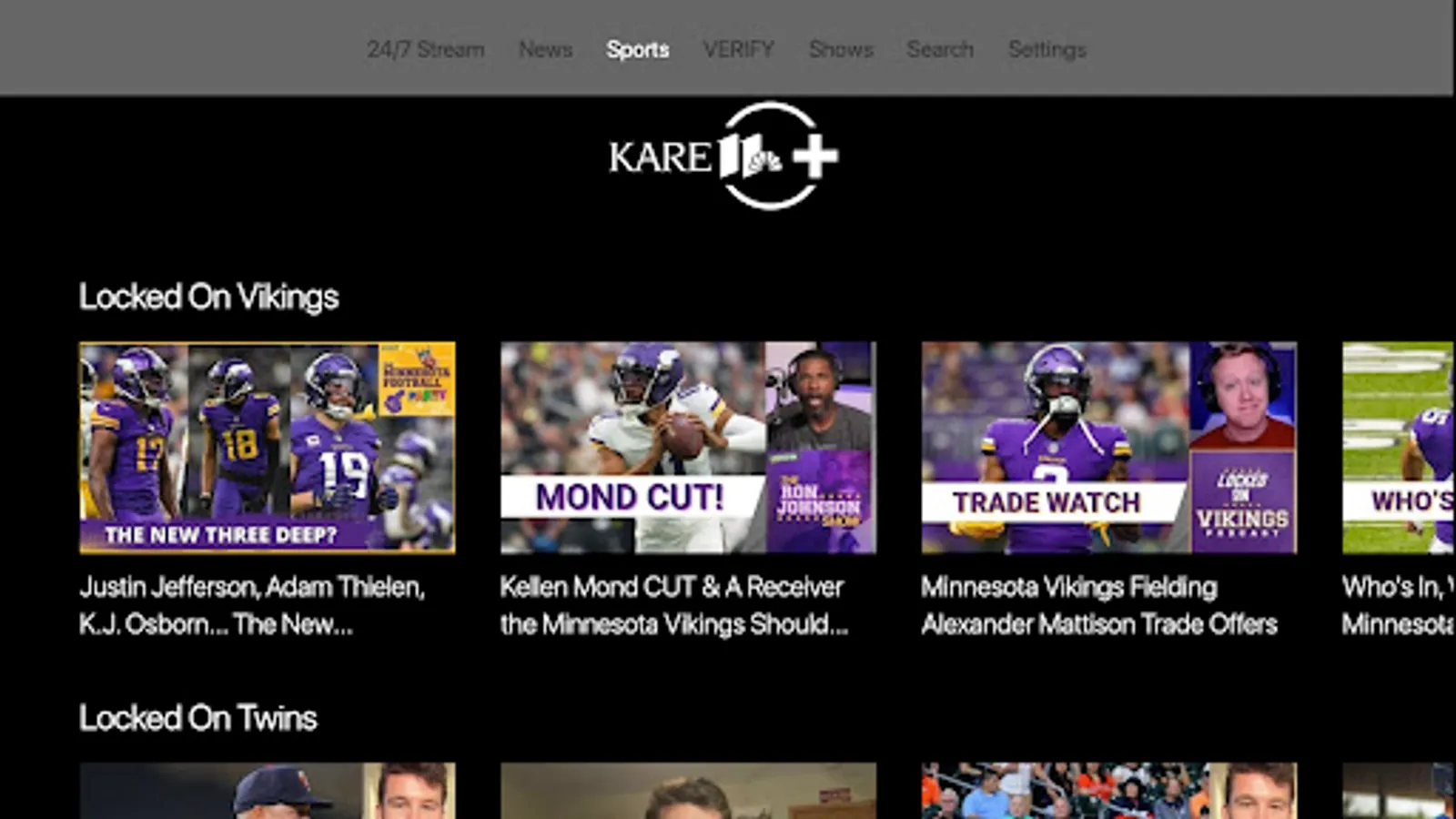Select the Locked On Twins row heading
Screen dimensions: 1456x819
pyautogui.click(x=197, y=718)
